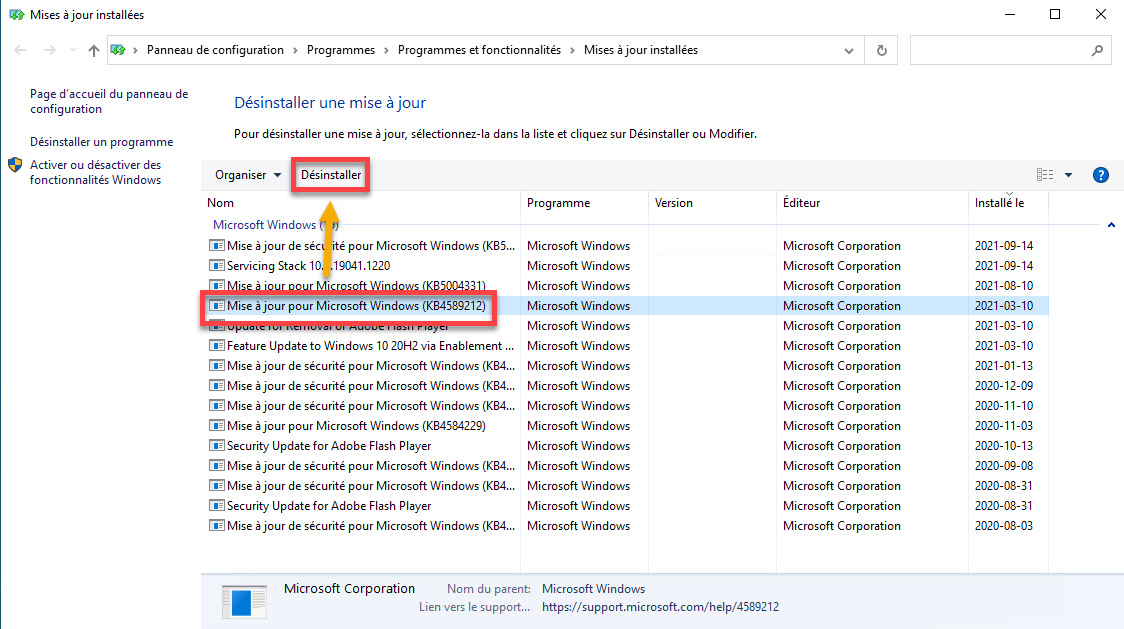Click the shield icon beside Windows features link
Screen dimensions: 1124x629
[15, 165]
